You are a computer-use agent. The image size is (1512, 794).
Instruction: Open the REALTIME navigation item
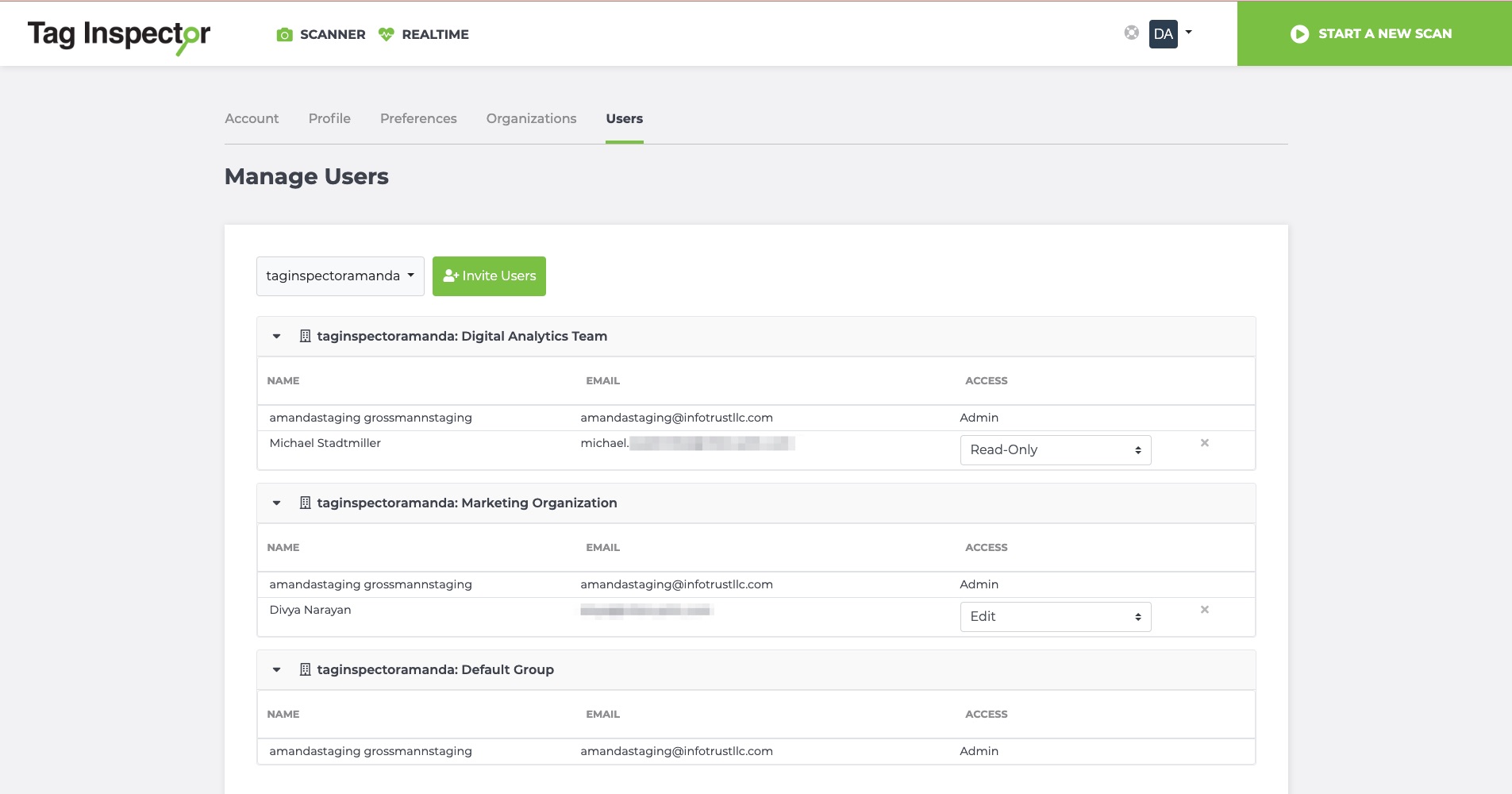424,34
